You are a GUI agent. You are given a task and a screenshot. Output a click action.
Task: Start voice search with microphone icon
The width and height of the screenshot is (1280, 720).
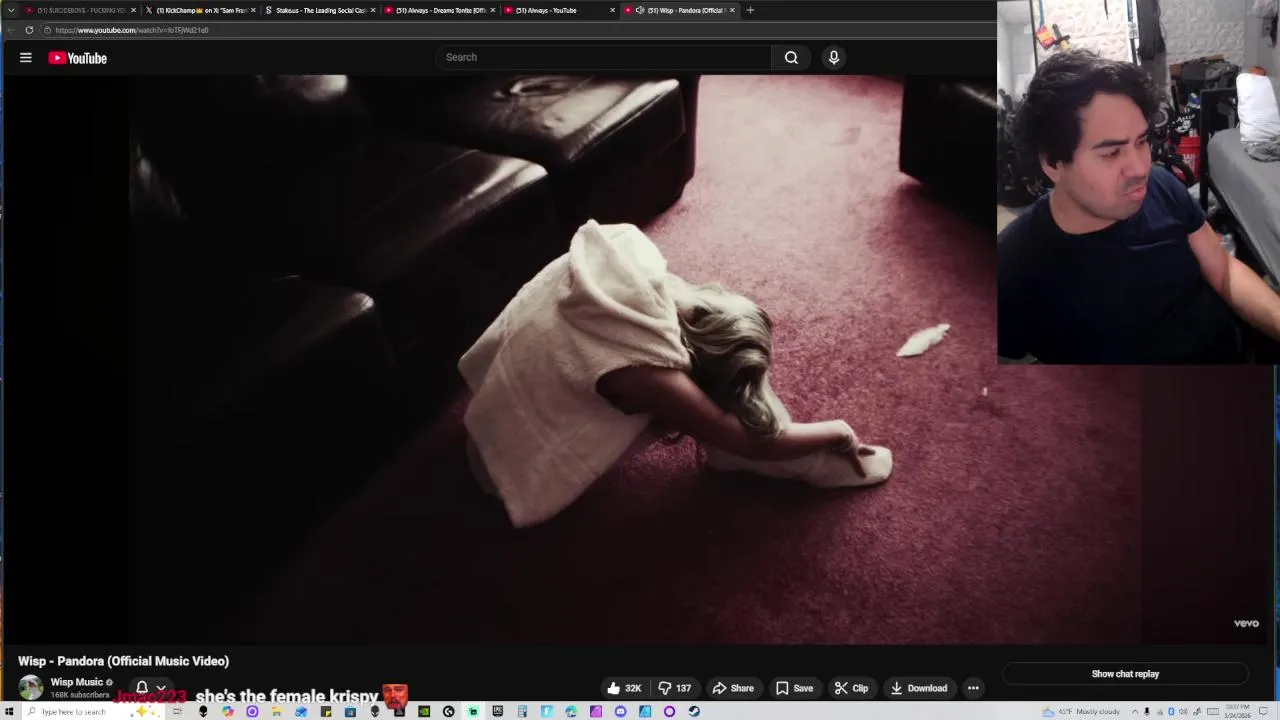pos(834,57)
